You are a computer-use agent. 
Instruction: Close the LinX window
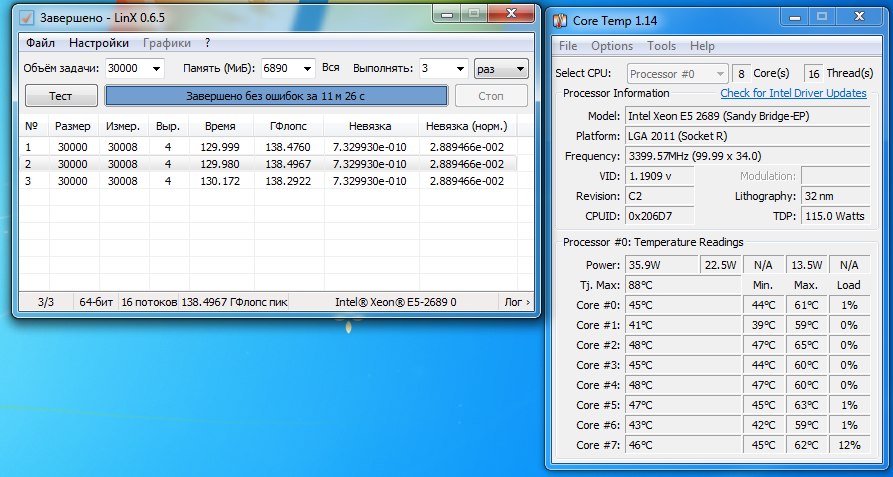[x=511, y=14]
